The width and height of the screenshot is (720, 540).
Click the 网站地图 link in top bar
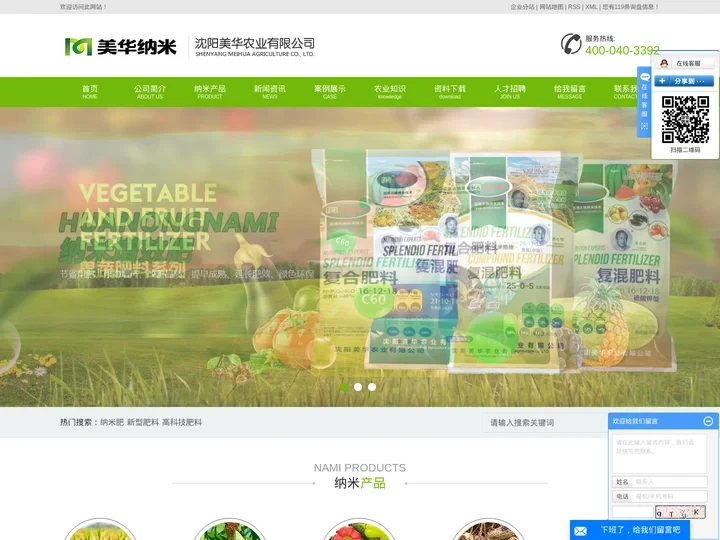point(551,7)
